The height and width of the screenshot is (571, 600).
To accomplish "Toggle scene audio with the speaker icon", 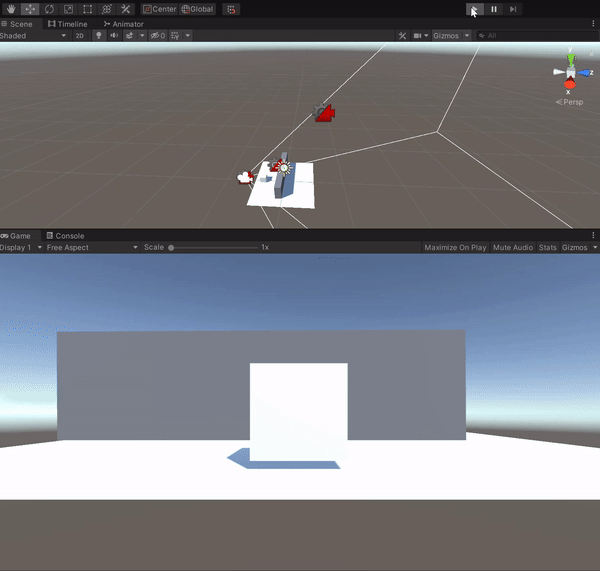I will [x=114, y=36].
